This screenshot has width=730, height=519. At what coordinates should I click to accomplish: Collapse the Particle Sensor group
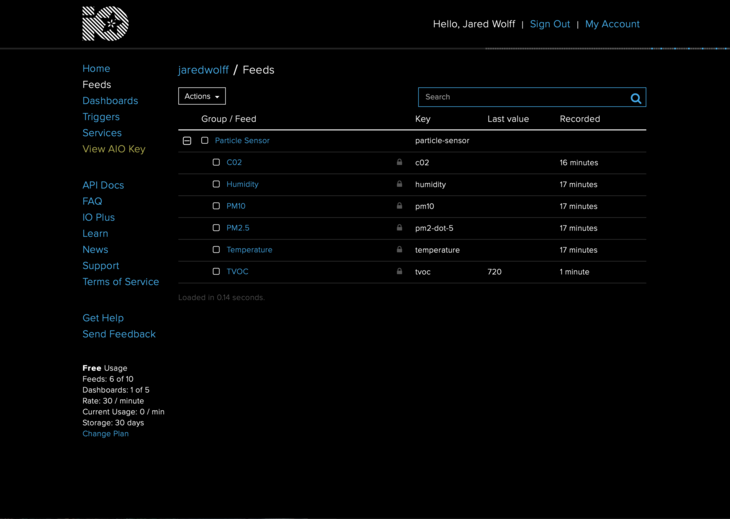coord(187,141)
